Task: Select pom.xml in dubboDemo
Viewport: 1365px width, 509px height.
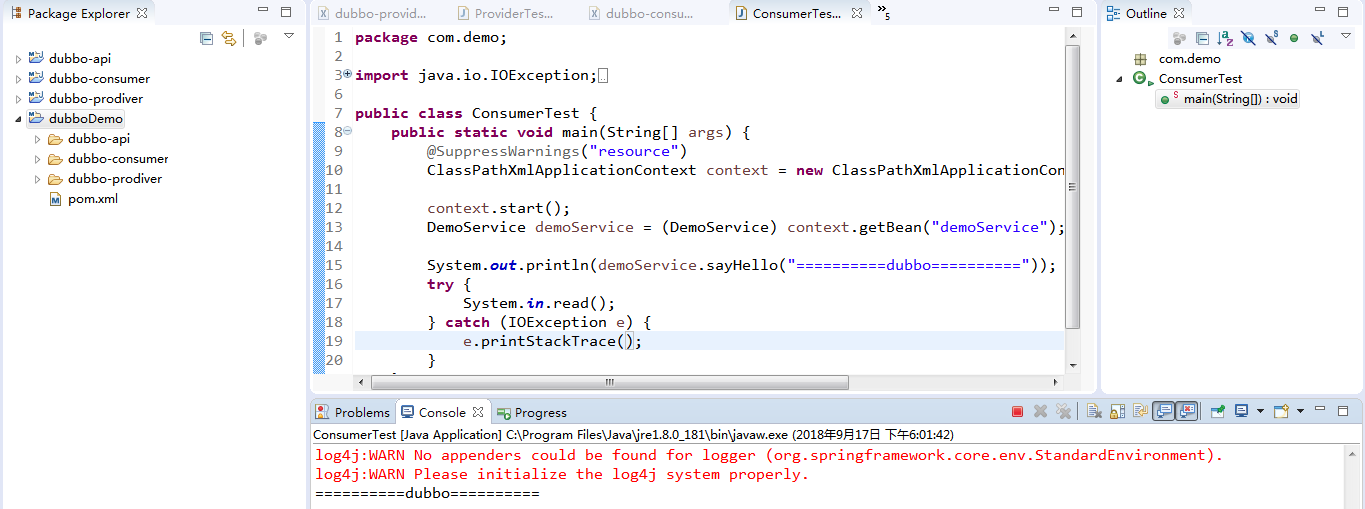Action: tap(84, 199)
